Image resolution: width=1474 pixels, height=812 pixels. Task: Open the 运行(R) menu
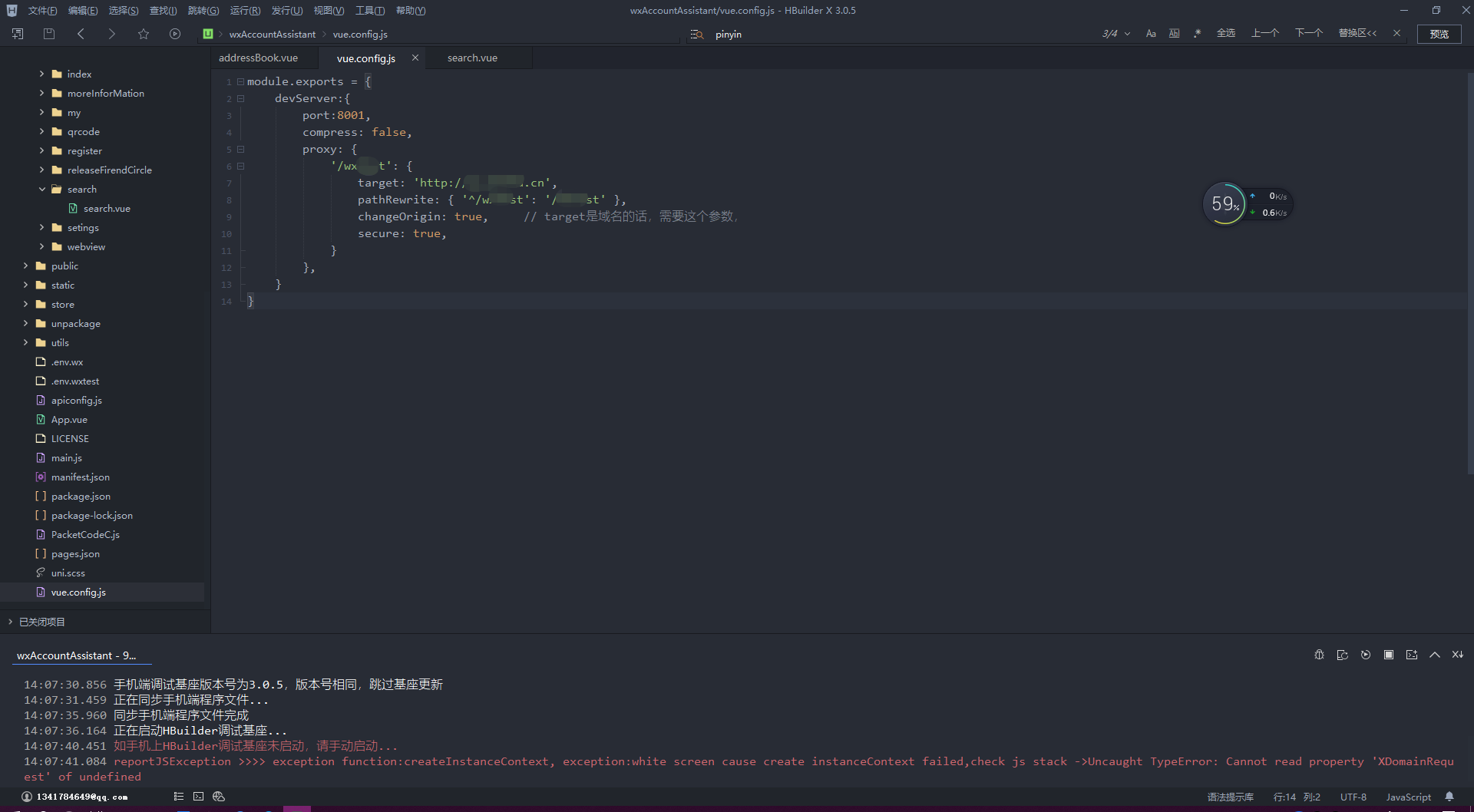pyautogui.click(x=245, y=11)
